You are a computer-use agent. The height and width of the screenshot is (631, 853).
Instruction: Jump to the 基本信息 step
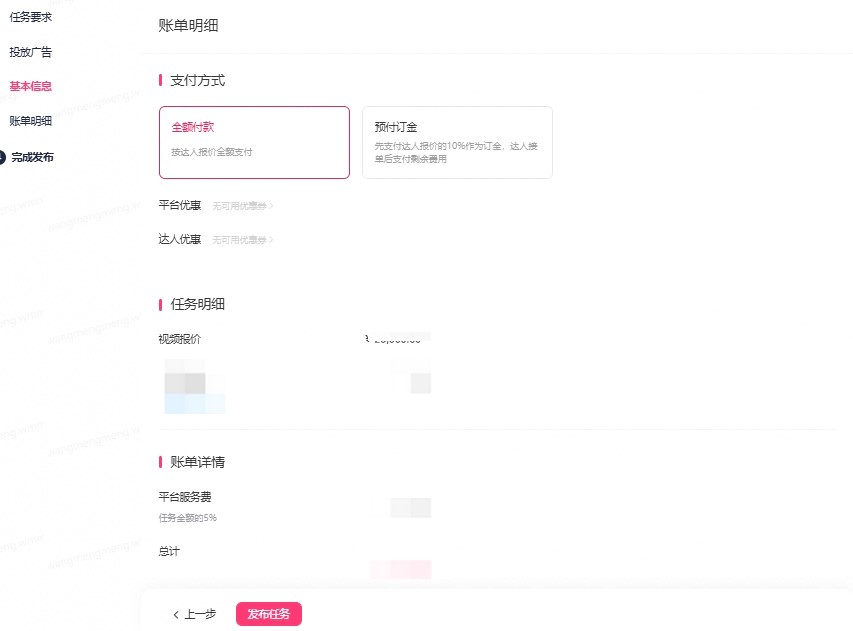point(30,86)
